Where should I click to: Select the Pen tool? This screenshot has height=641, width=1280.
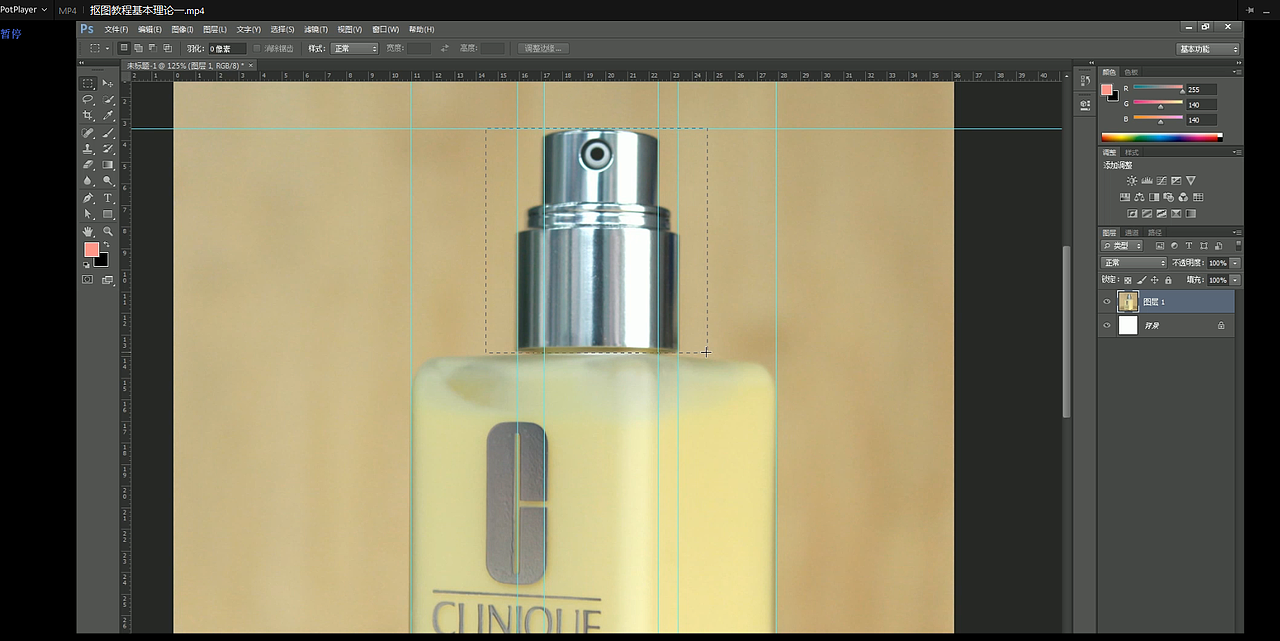pyautogui.click(x=88, y=198)
